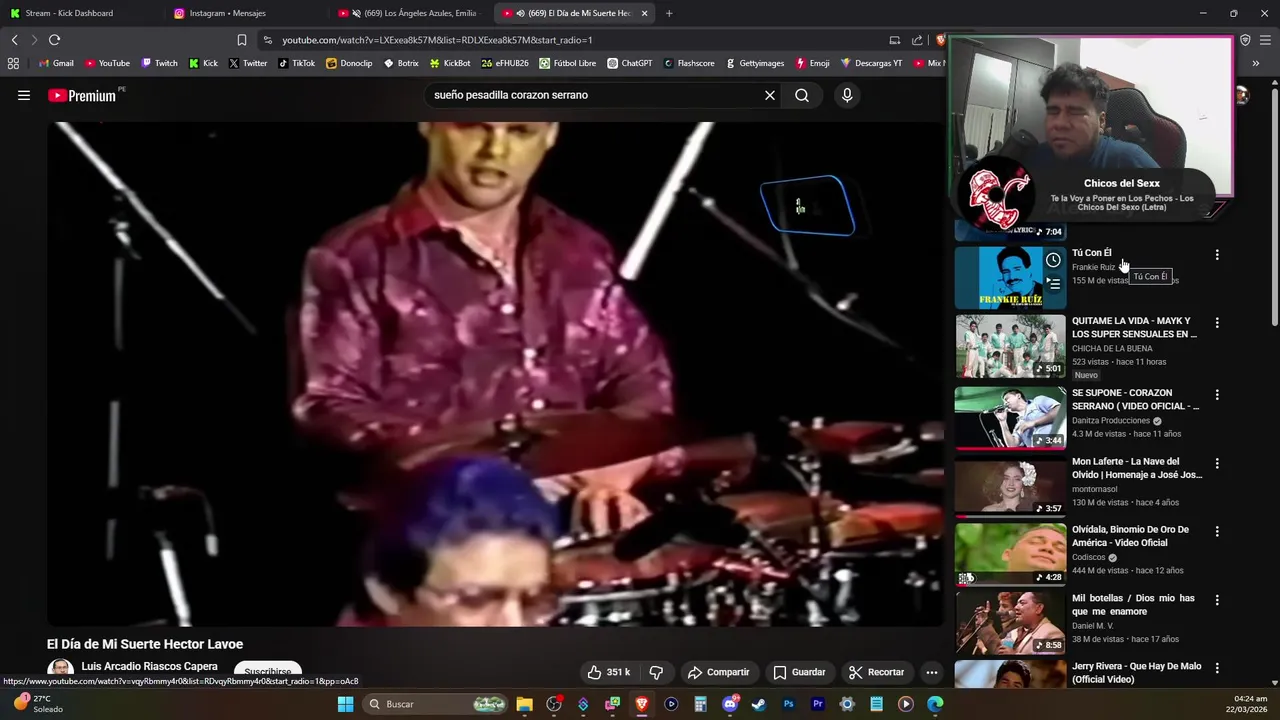Open options menu for Mon Laferte video
The image size is (1280, 720).
pyautogui.click(x=1217, y=464)
